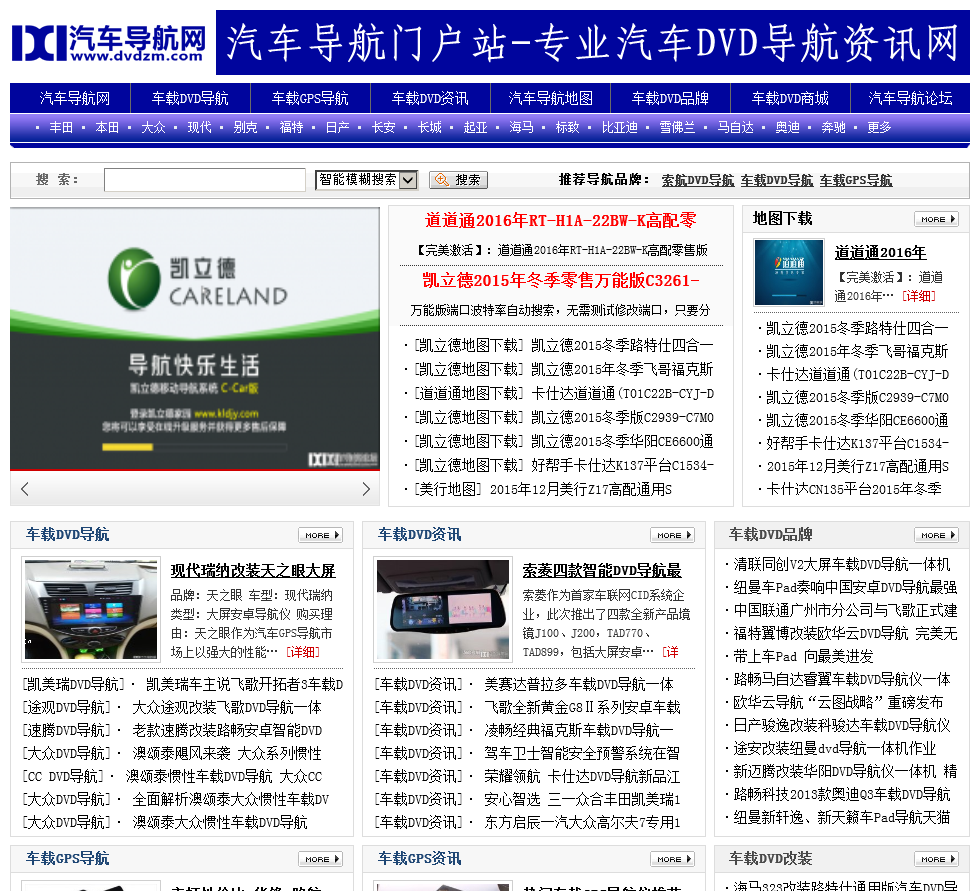This screenshot has width=980, height=891.
Task: Open the 更多 brands link
Action: tap(879, 127)
